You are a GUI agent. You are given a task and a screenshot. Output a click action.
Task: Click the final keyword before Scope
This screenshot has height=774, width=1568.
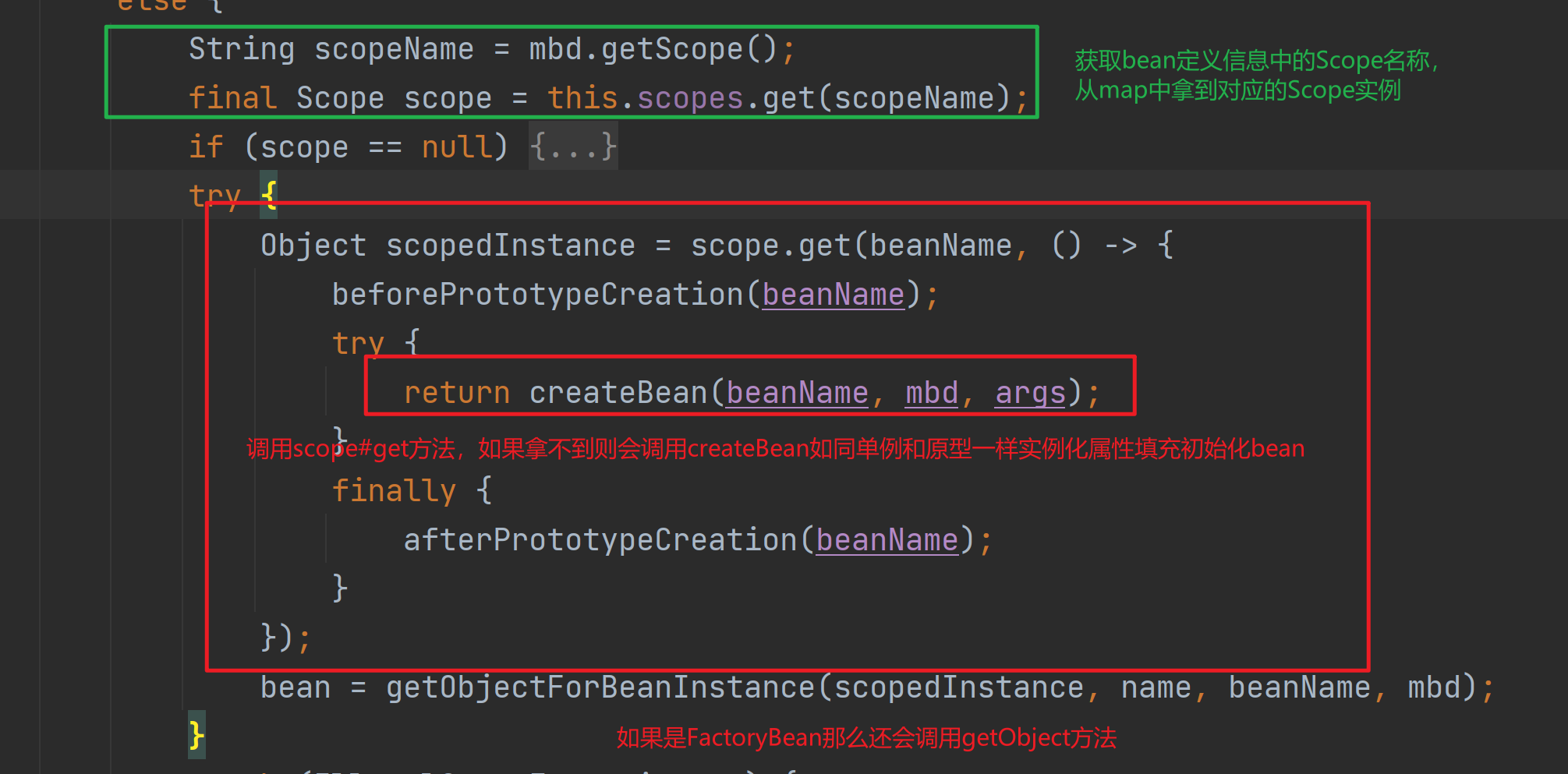pyautogui.click(x=233, y=98)
